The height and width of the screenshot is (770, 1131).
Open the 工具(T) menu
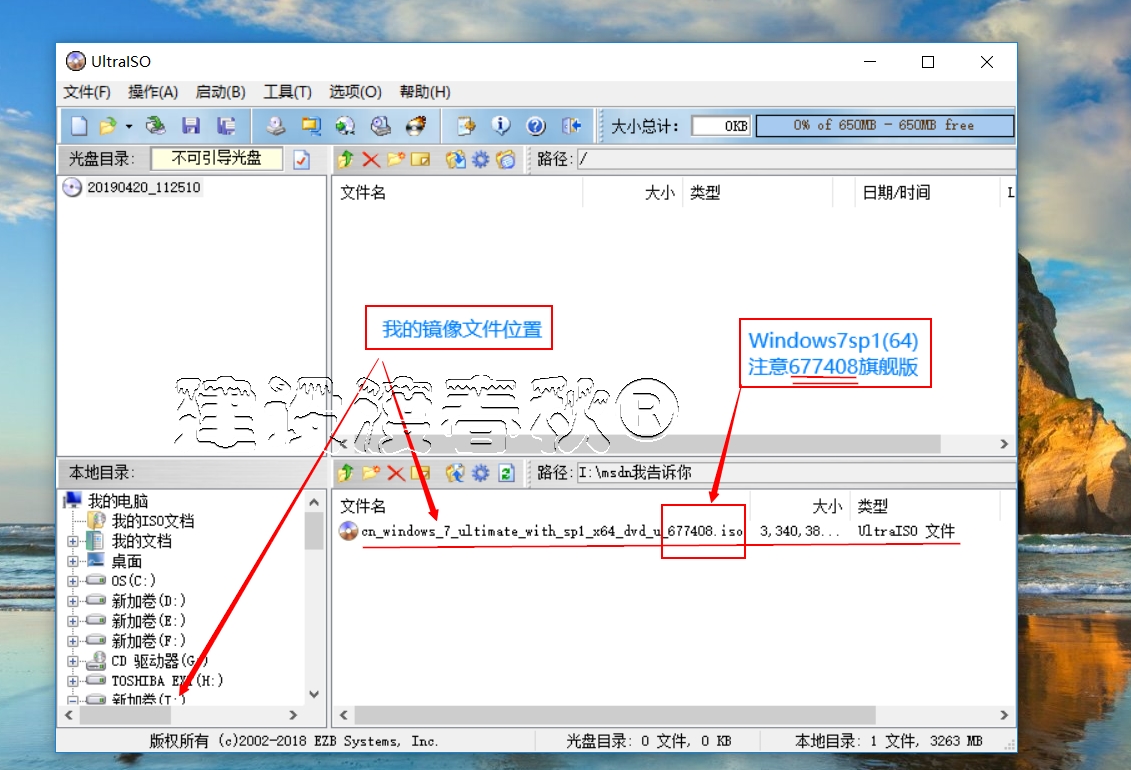pyautogui.click(x=287, y=91)
